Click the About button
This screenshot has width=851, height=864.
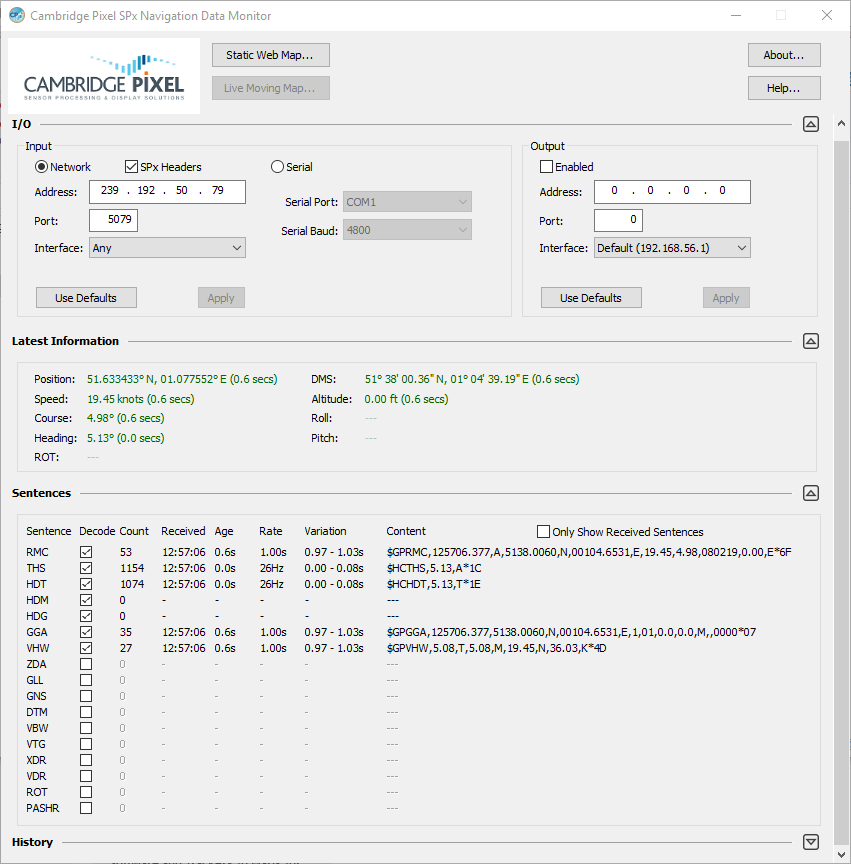[x=784, y=55]
